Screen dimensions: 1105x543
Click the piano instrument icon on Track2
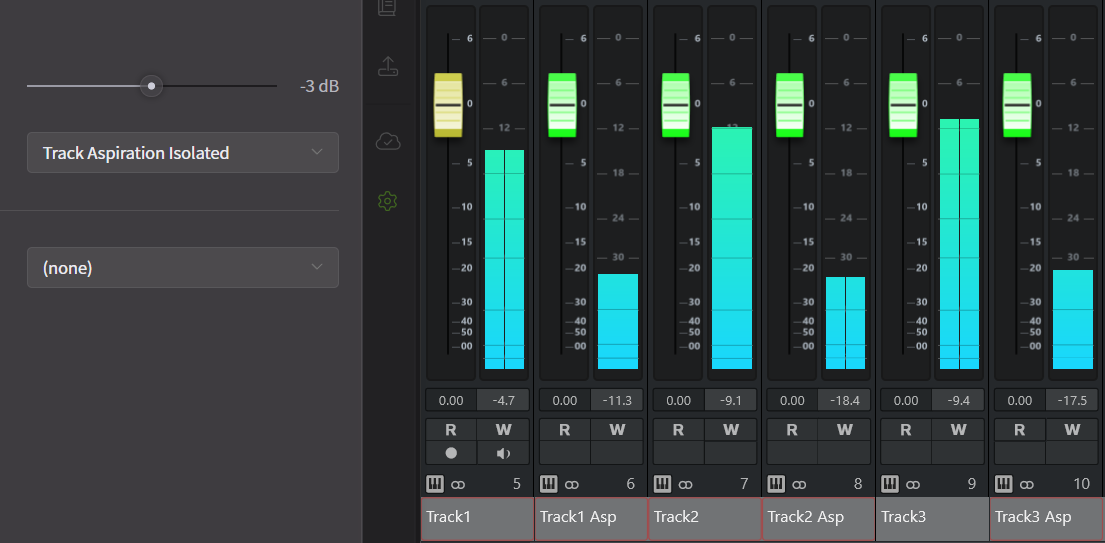click(x=662, y=484)
